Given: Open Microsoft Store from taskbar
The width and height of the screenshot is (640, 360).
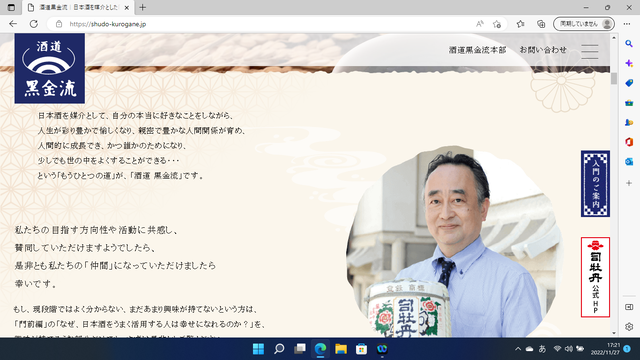Looking at the screenshot, I should tap(361, 349).
